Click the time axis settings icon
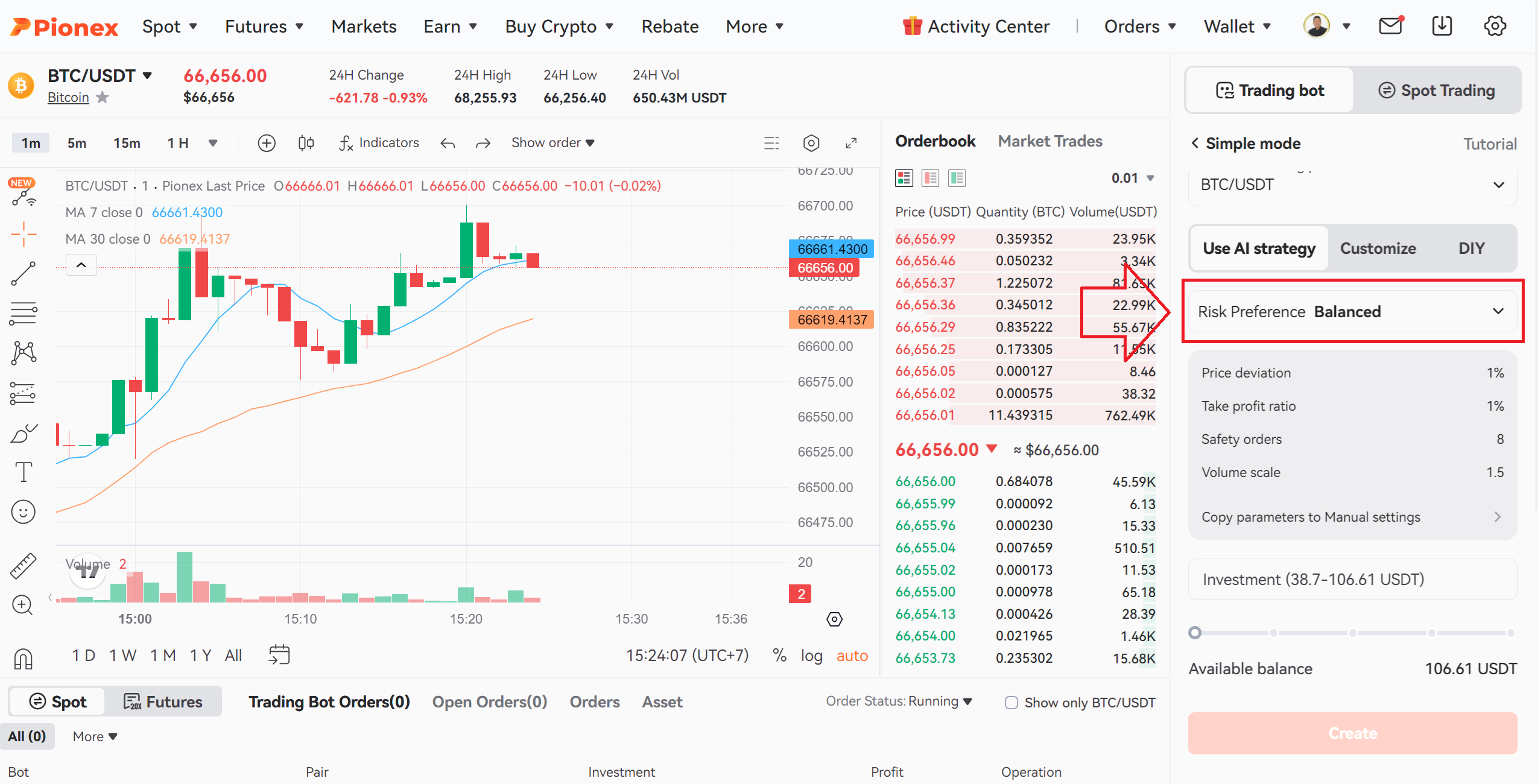 [834, 619]
